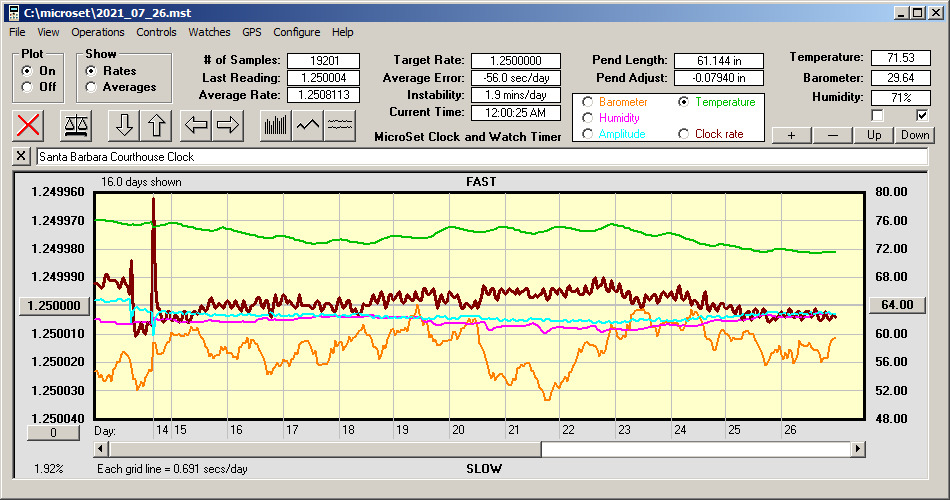Open the Help menu
Image resolution: width=950 pixels, height=500 pixels.
point(342,32)
